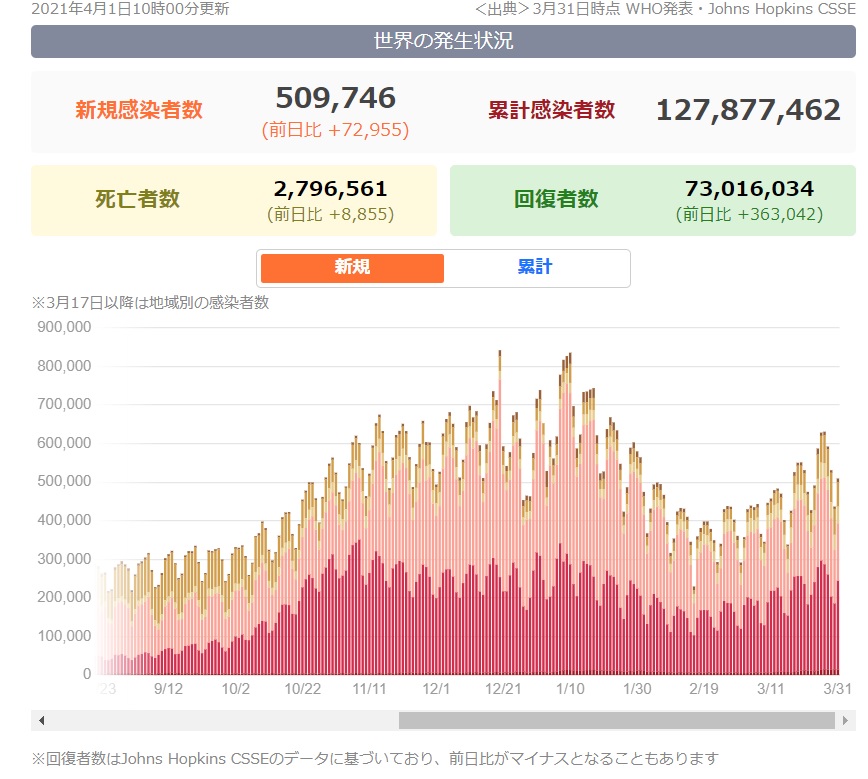This screenshot has height=779, width=868.
Task: Click the horizontal scrollbar thumb
Action: tap(616, 720)
